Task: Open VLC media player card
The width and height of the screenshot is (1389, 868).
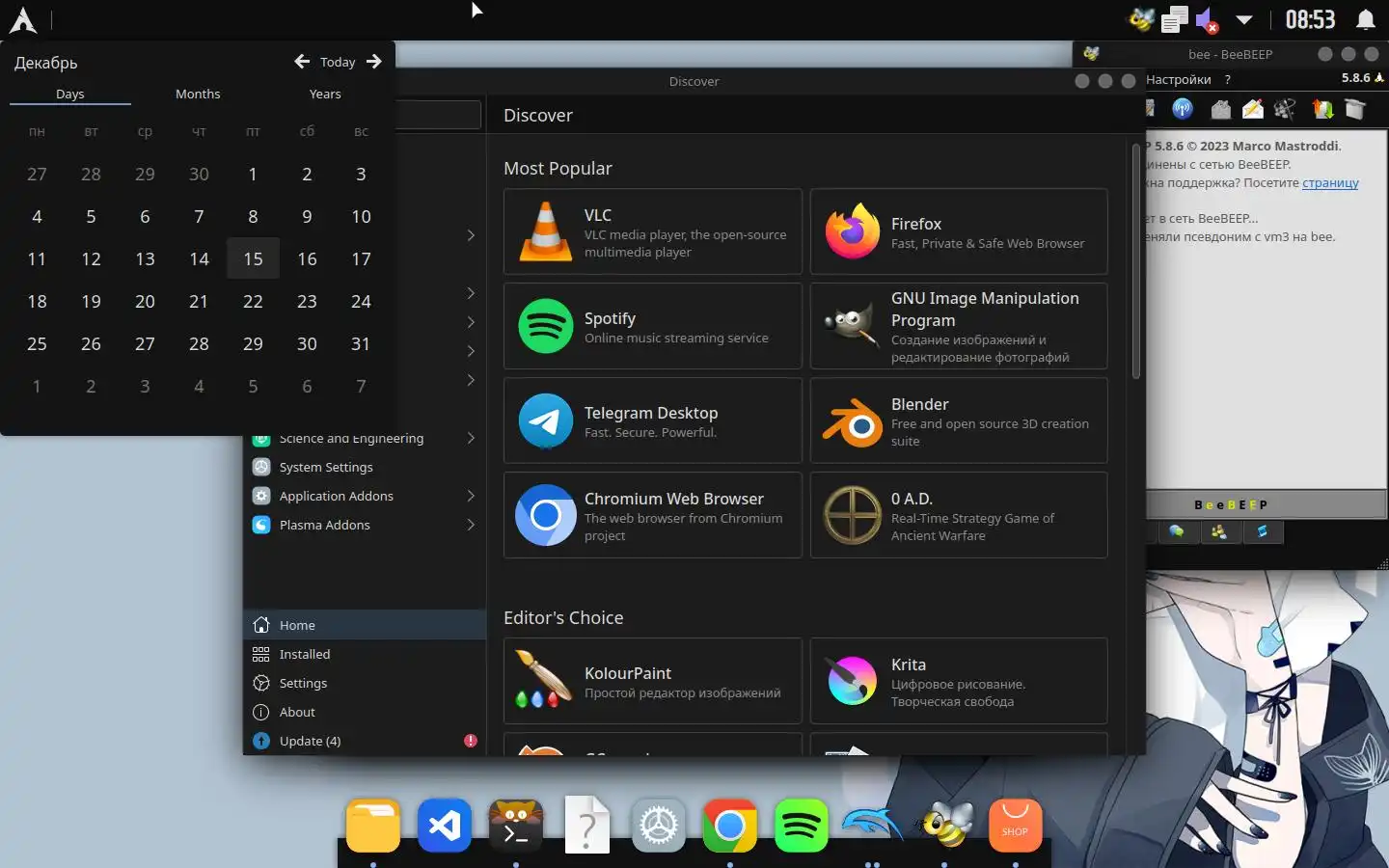Action: [x=653, y=231]
